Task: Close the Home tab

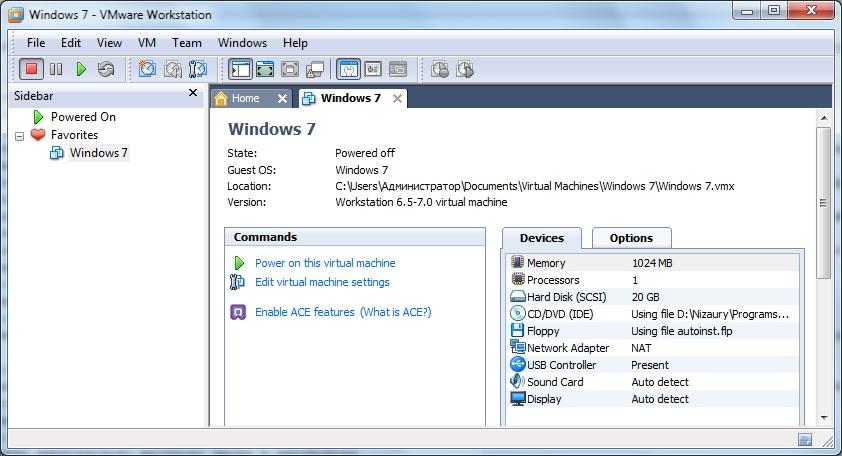Action: coord(282,98)
